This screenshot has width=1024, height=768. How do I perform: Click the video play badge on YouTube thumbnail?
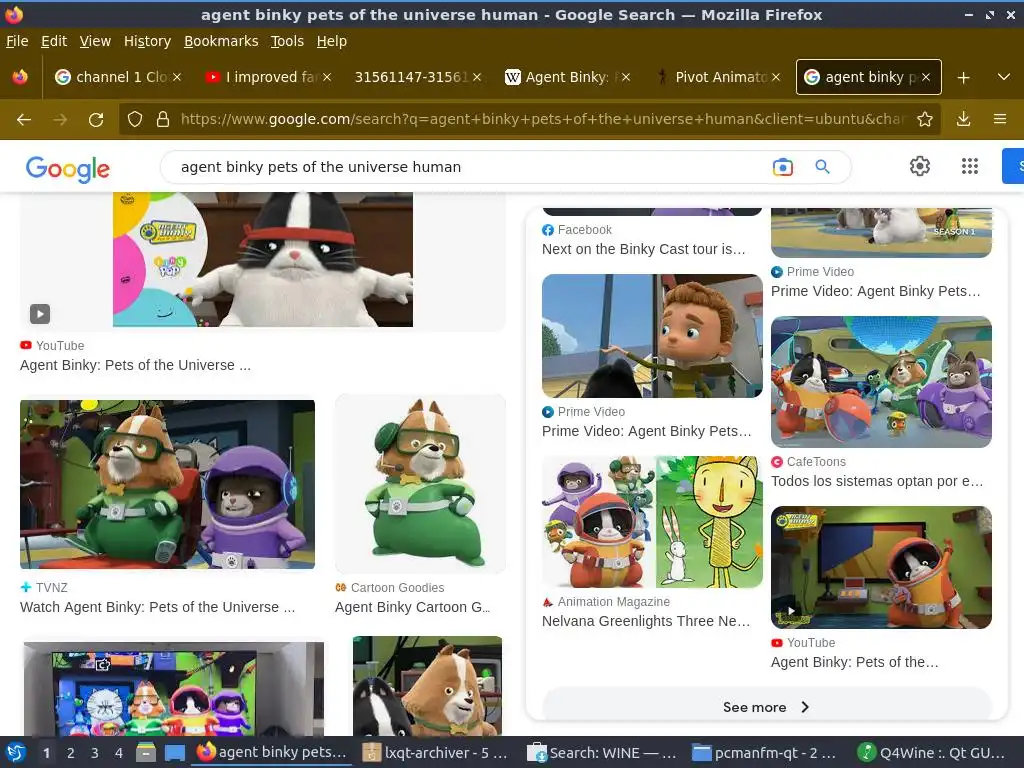[x=40, y=314]
